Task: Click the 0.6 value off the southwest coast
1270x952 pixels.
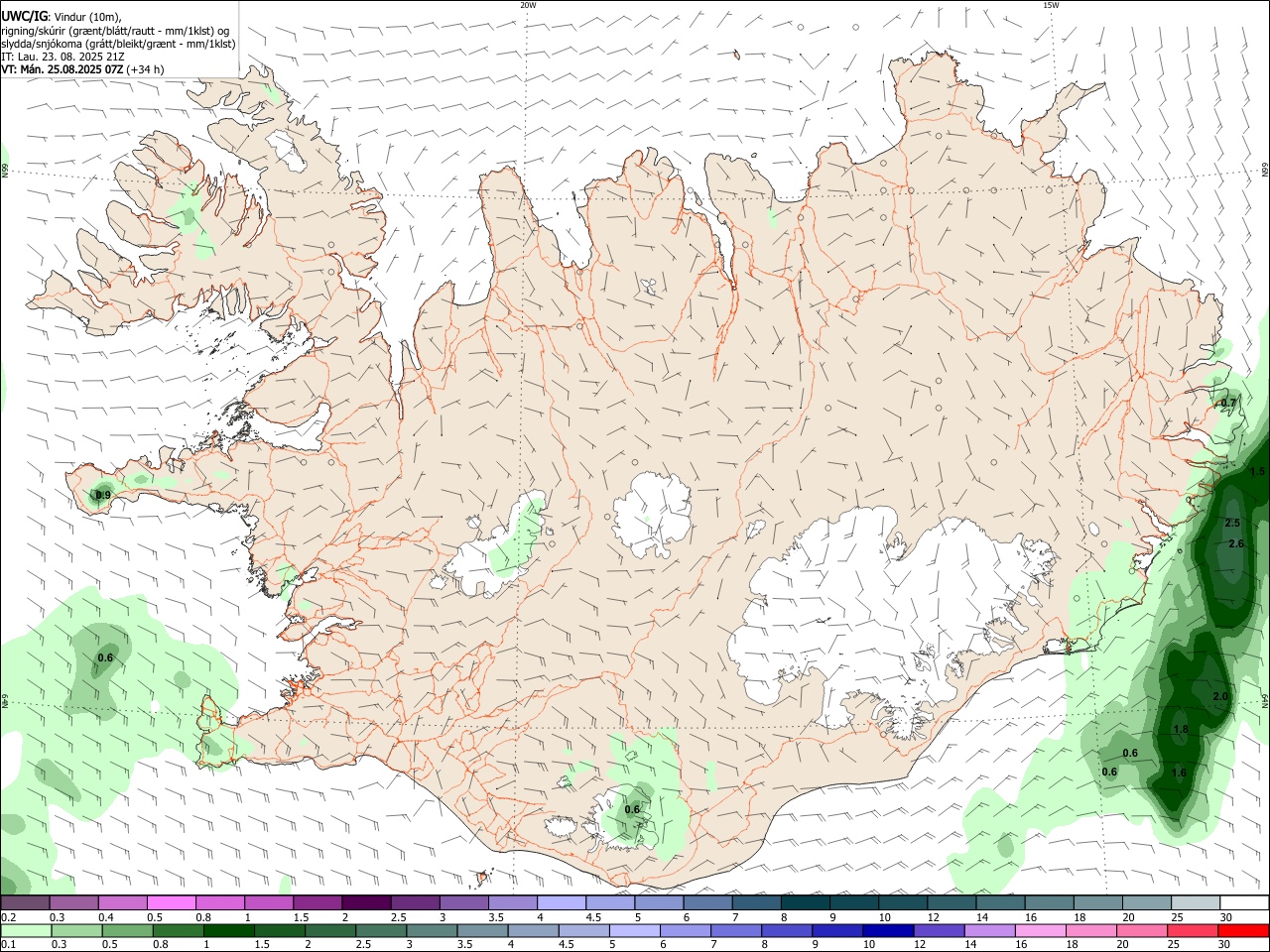Action: click(106, 657)
